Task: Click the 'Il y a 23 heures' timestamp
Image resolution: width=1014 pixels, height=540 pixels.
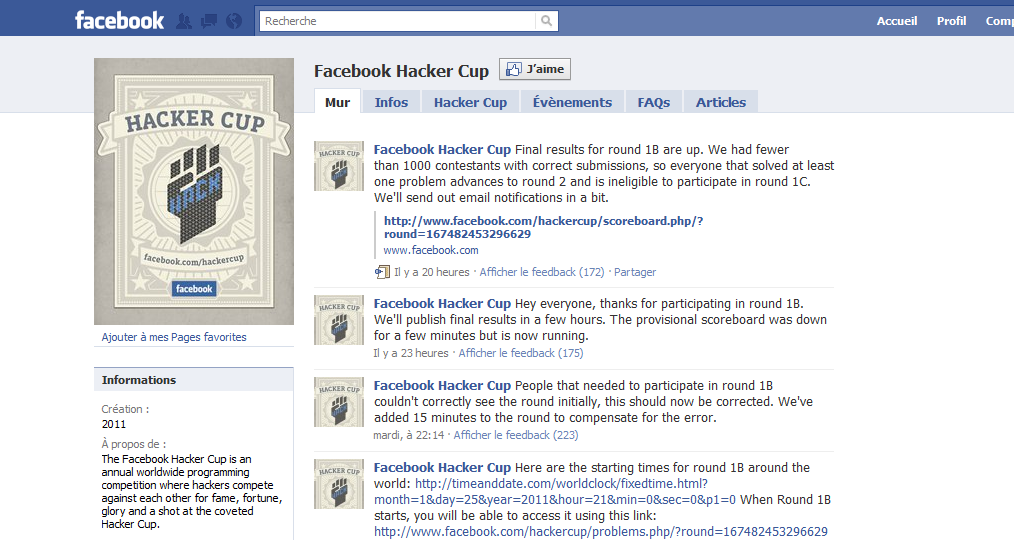Action: (x=411, y=353)
